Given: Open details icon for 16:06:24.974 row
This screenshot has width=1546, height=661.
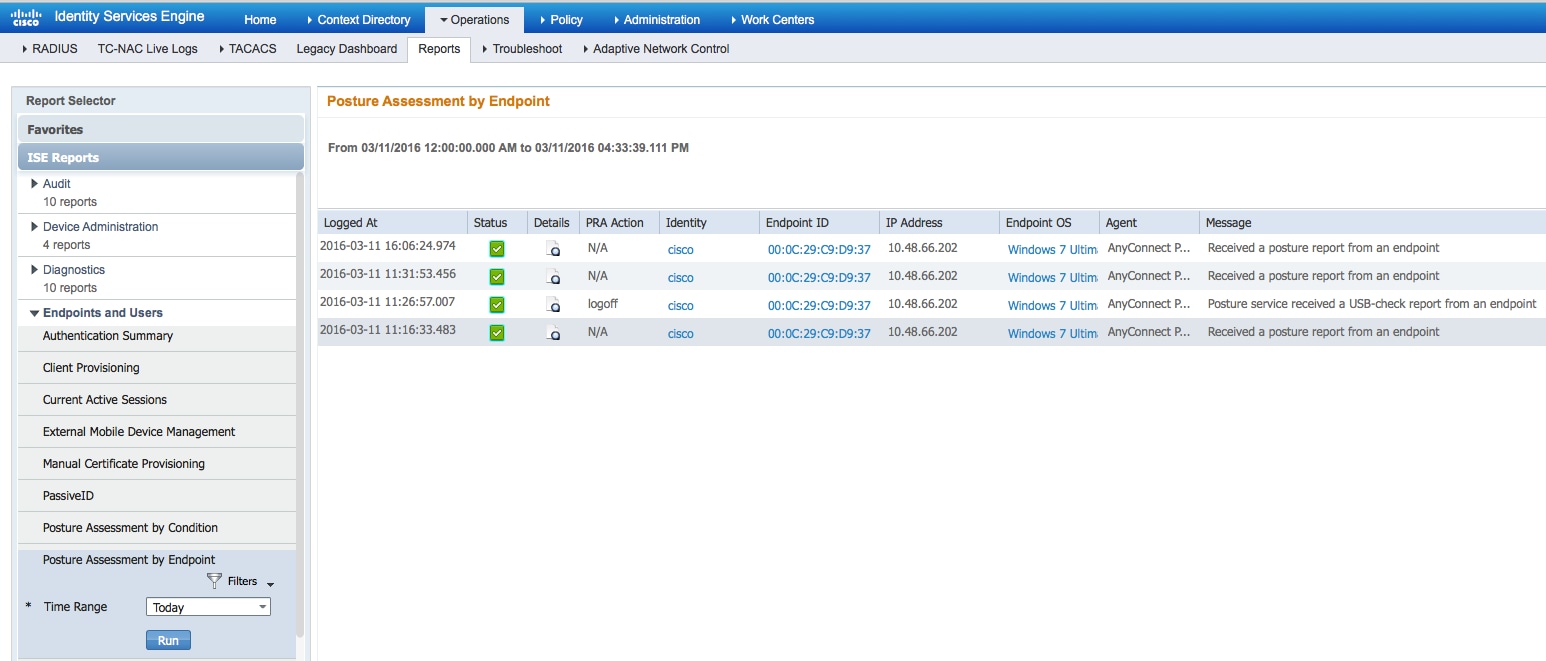Looking at the screenshot, I should click(552, 249).
